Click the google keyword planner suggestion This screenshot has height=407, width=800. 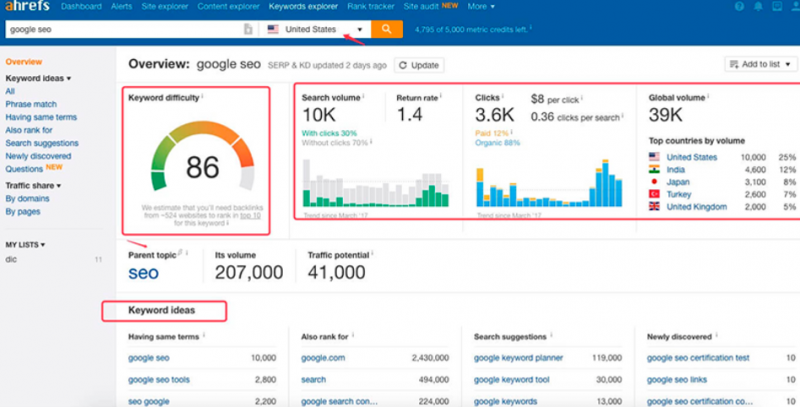(x=518, y=358)
